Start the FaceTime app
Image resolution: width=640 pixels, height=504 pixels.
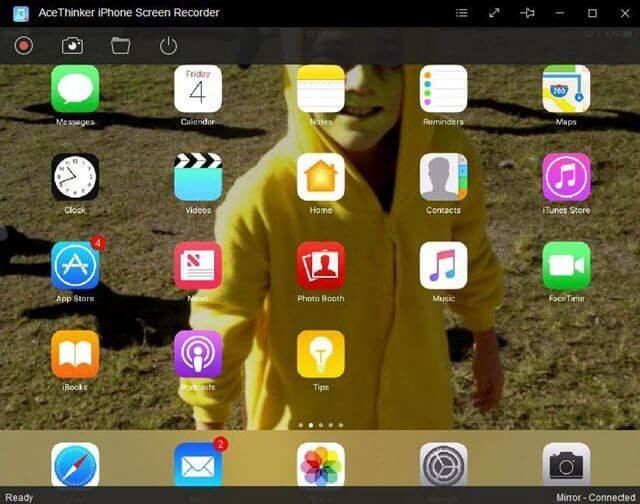[x=566, y=266]
